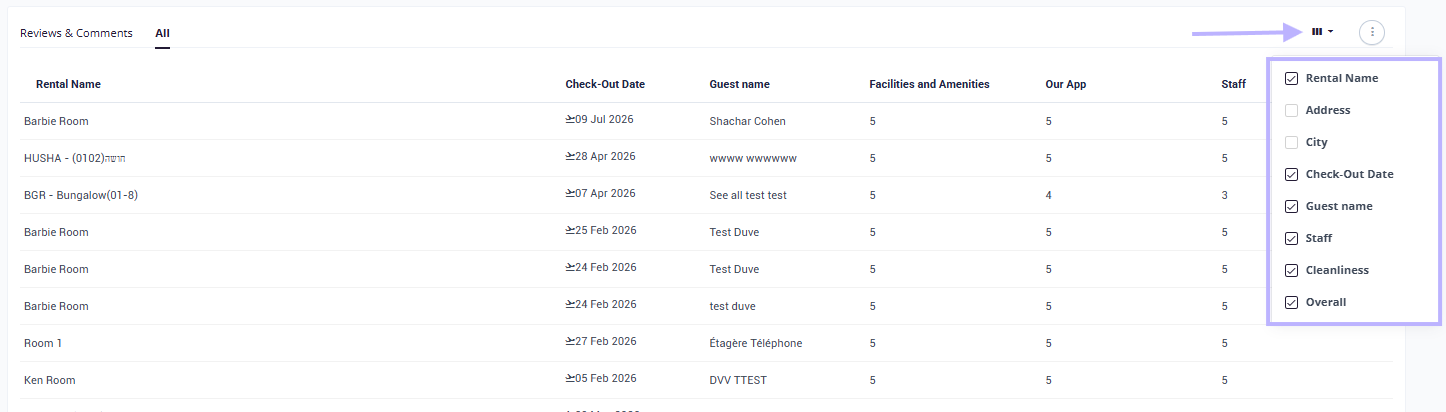Select the All tab

pos(162,33)
